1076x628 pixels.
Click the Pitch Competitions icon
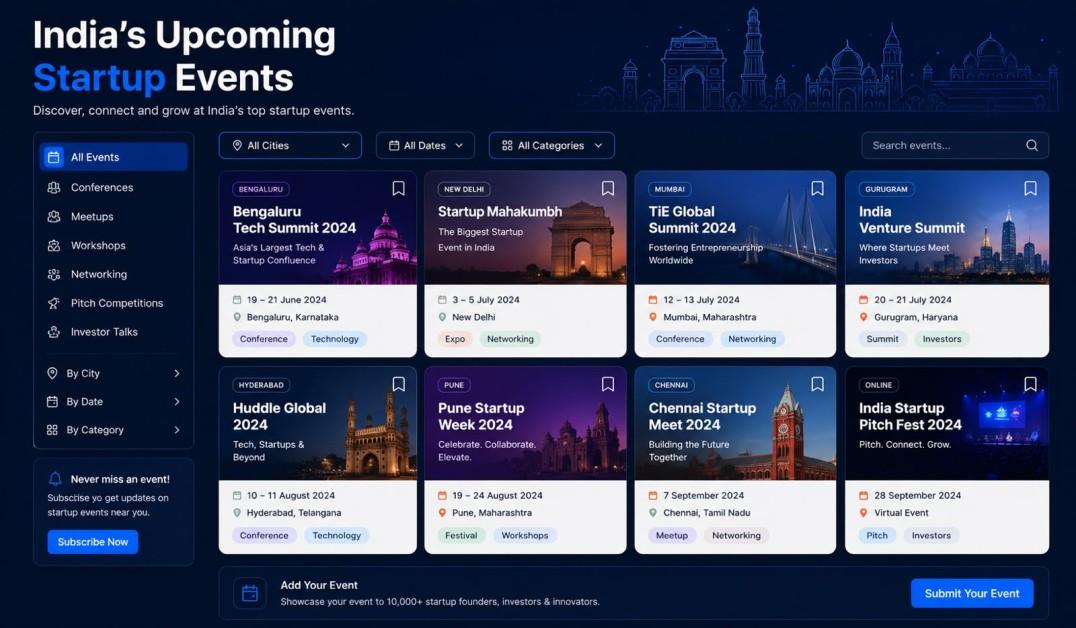[x=54, y=303]
